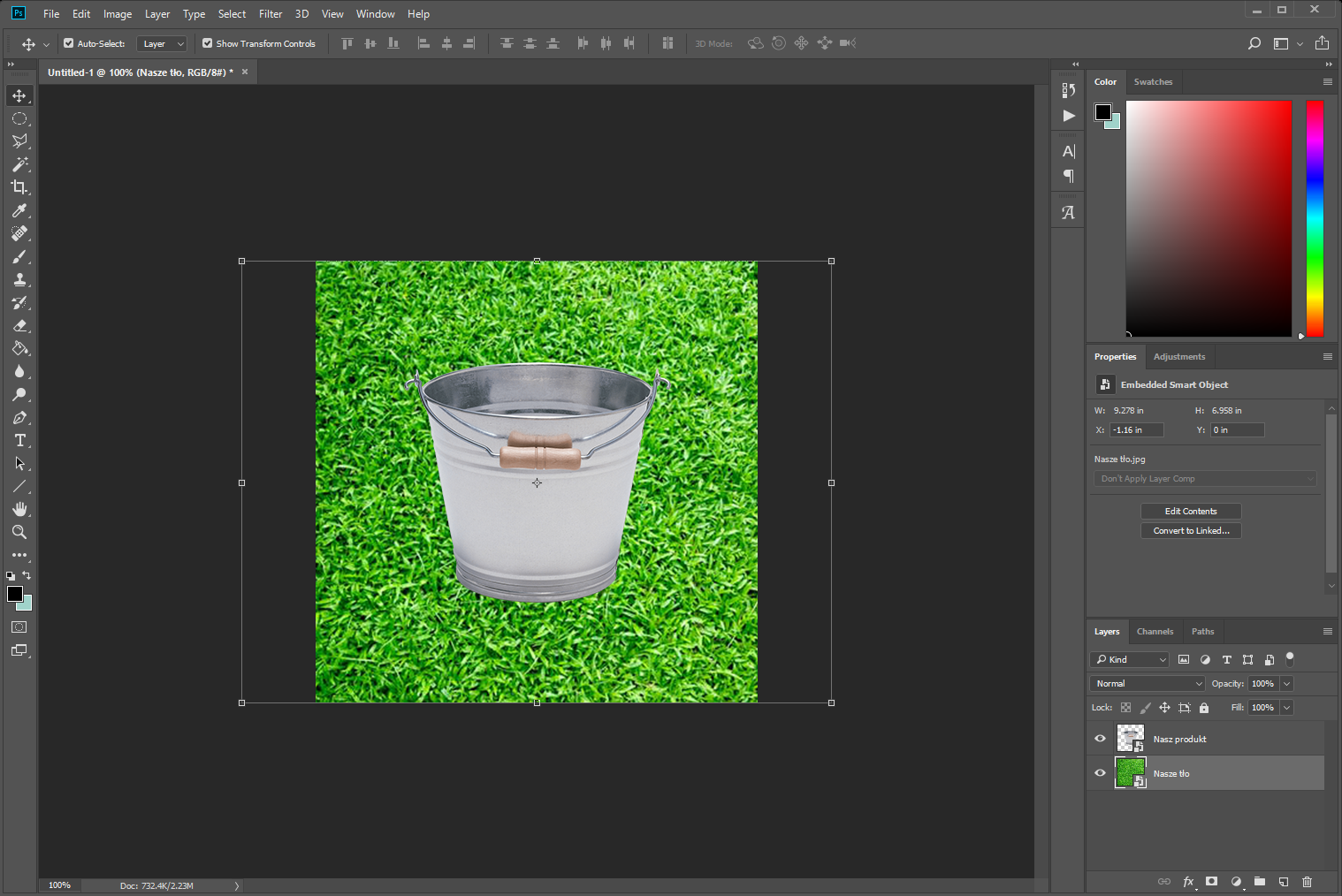The width and height of the screenshot is (1342, 896).
Task: Open the Filter menu
Action: (271, 14)
